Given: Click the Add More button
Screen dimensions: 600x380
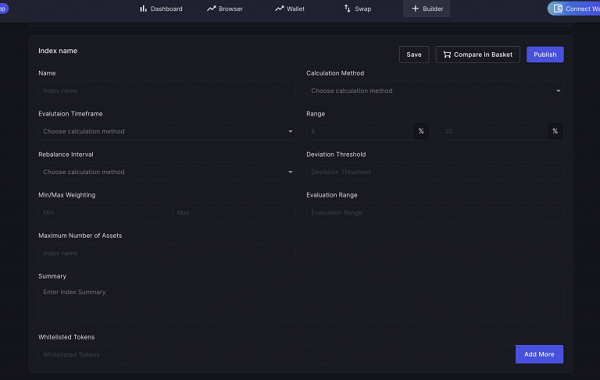Looking at the screenshot, I should pos(539,354).
